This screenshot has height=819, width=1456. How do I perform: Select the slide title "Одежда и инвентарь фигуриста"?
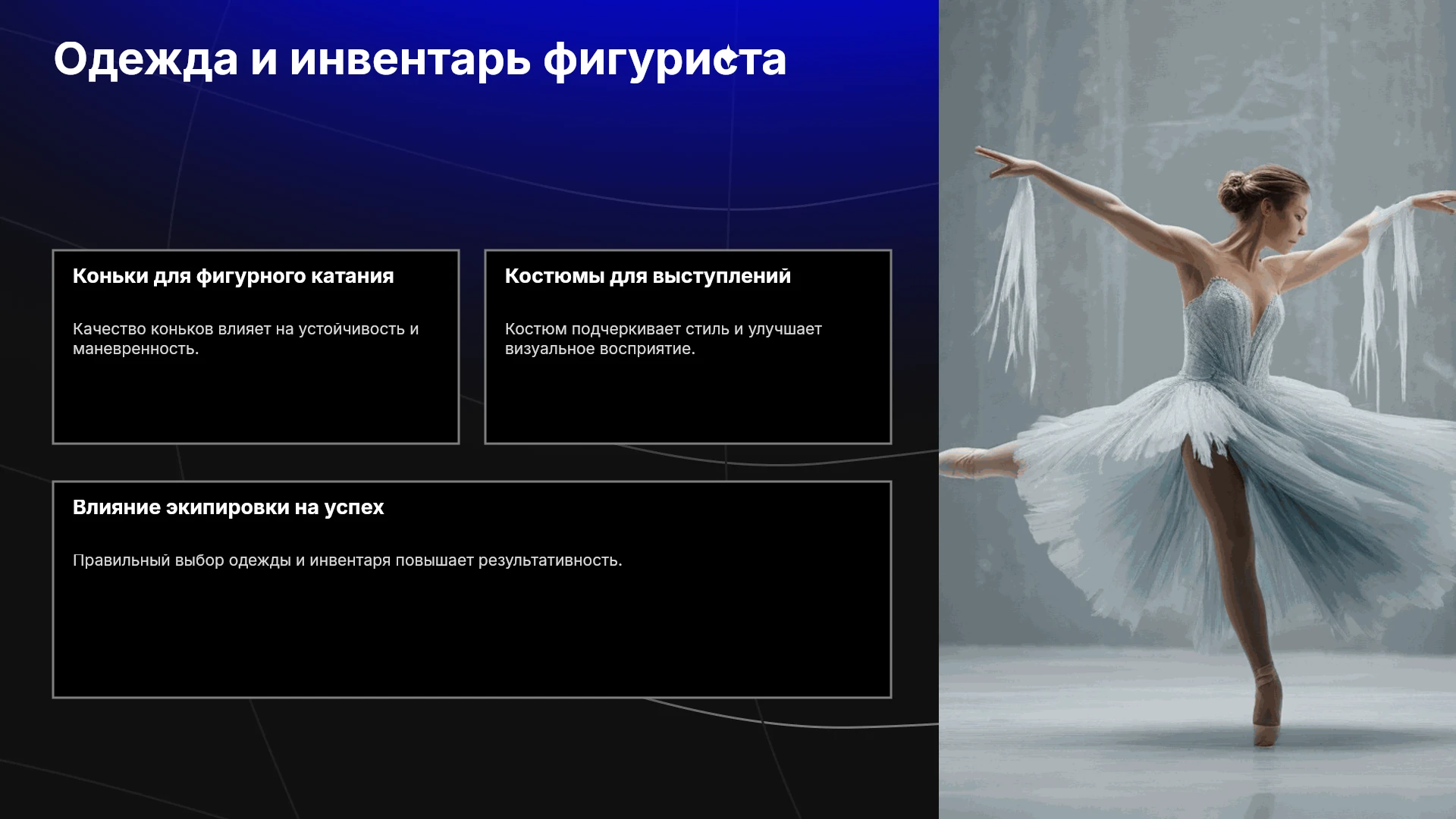pos(419,59)
